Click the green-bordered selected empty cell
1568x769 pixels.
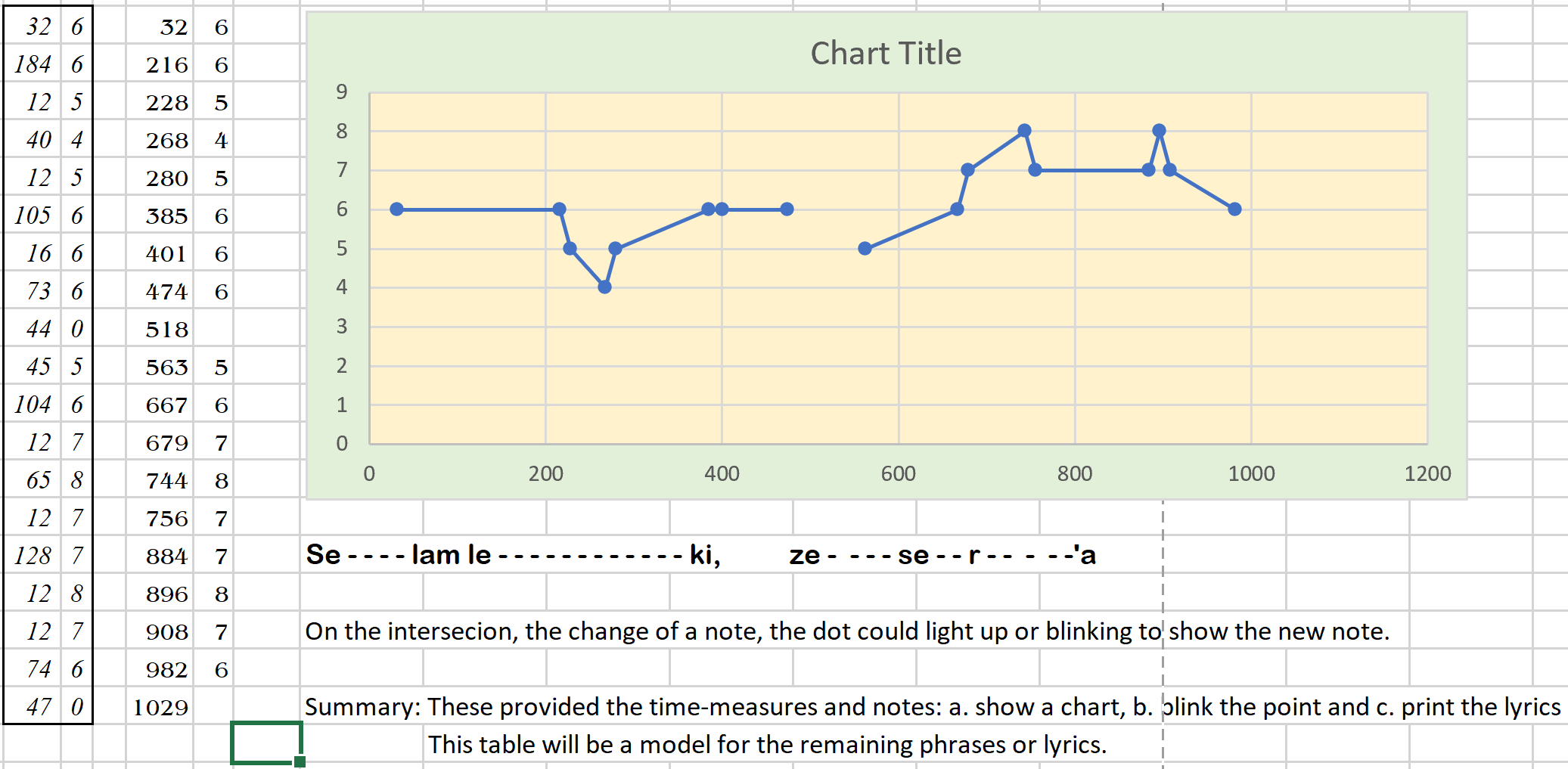coord(266,742)
